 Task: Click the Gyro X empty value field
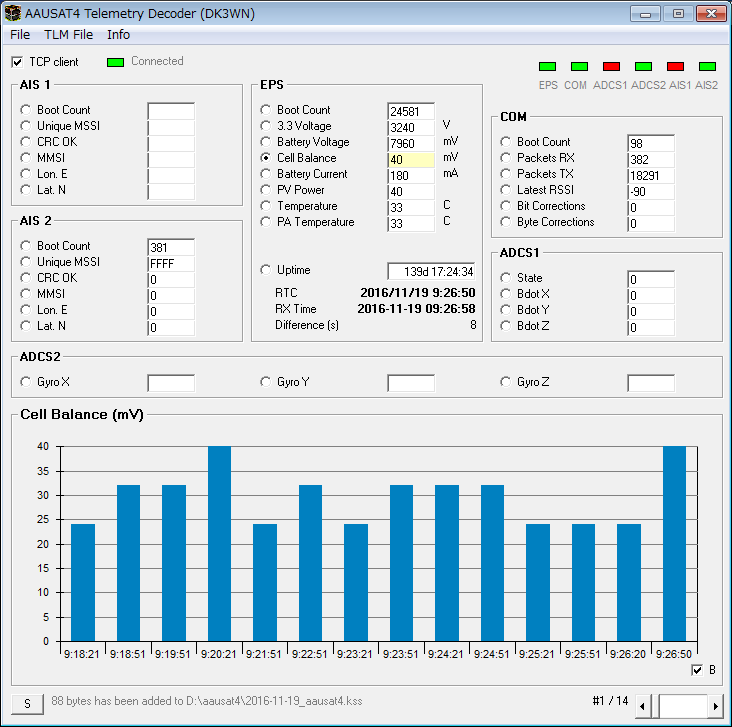tap(171, 383)
